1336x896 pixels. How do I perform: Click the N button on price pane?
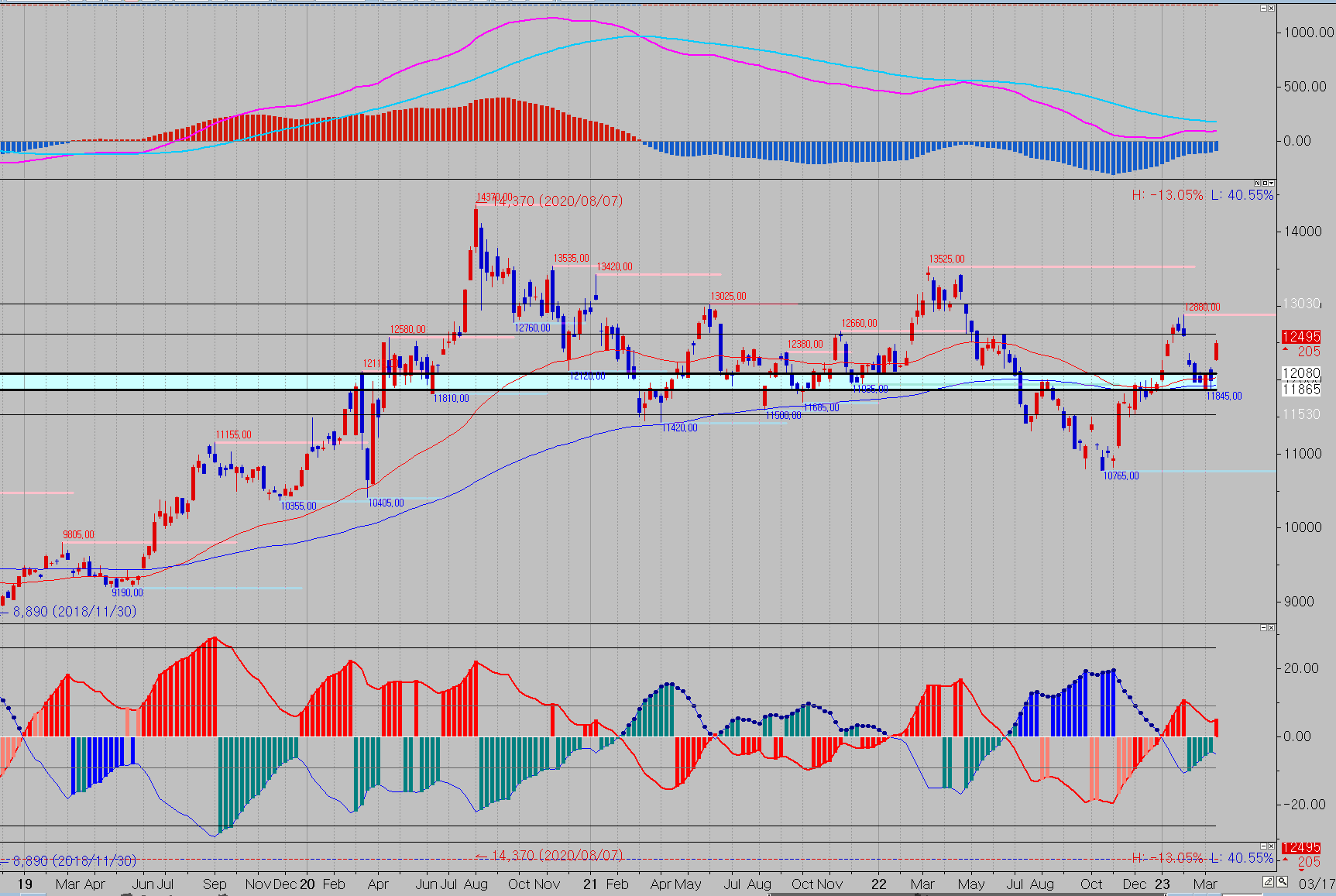(x=1258, y=184)
